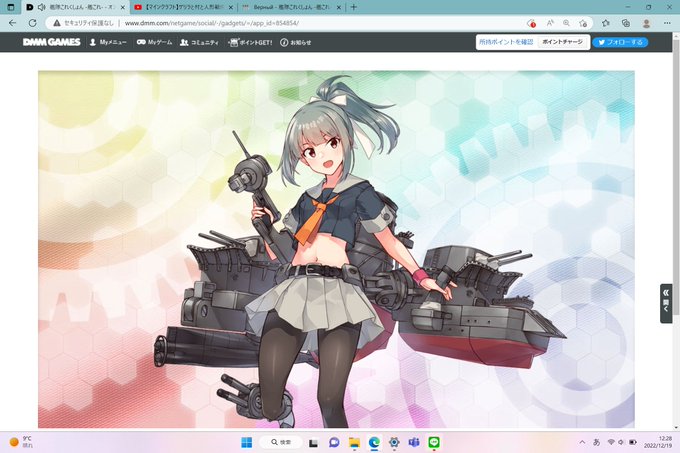Open the Myメニュー menu
Screen dimensions: 680x453
(x=108, y=42)
